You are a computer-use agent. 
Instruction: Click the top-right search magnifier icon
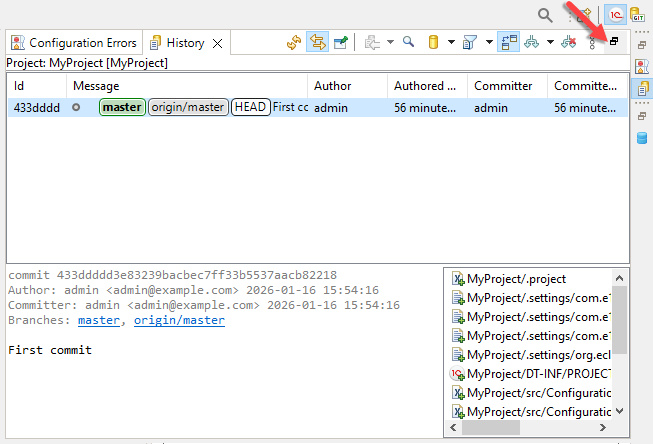click(545, 15)
